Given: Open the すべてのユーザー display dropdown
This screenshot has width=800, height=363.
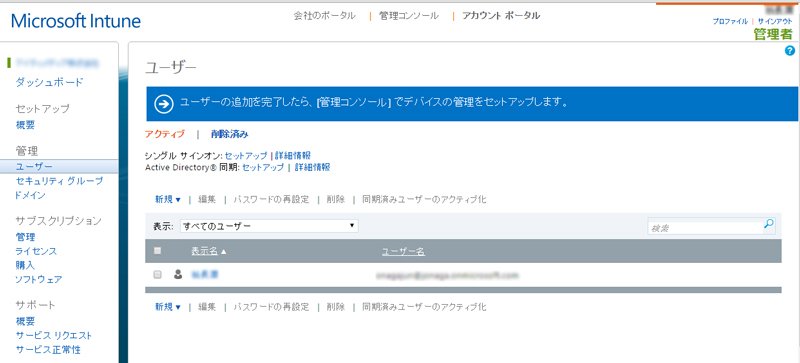Looking at the screenshot, I should coord(269,226).
